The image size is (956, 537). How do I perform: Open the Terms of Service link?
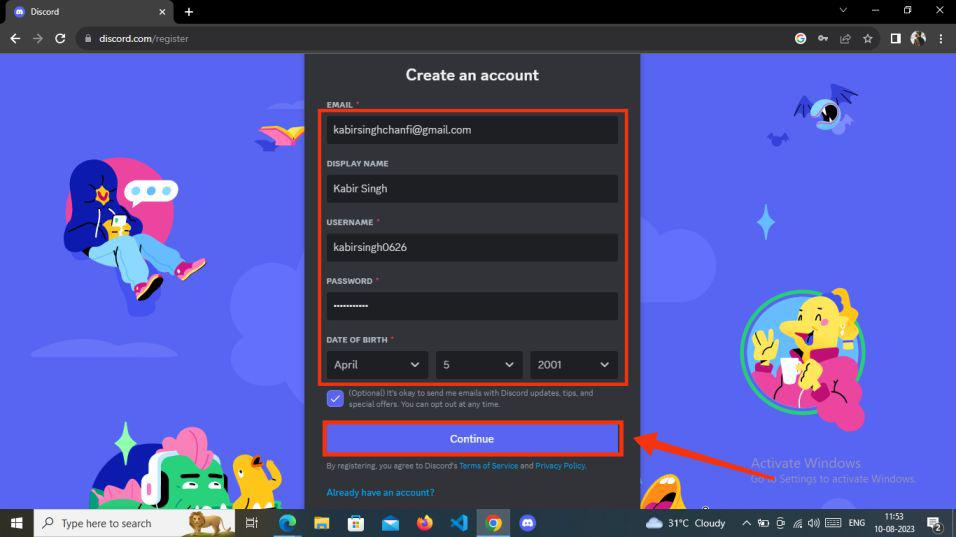click(488, 466)
